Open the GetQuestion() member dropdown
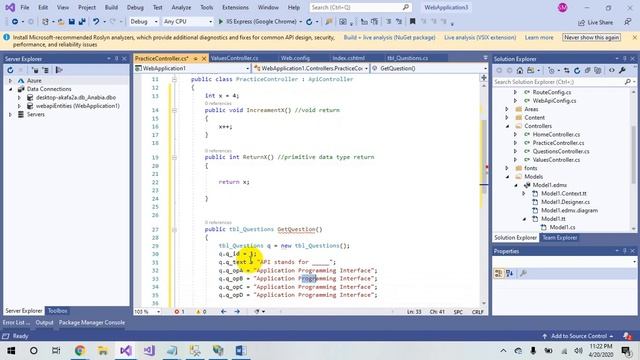This screenshot has width=640, height=360. pos(429,68)
